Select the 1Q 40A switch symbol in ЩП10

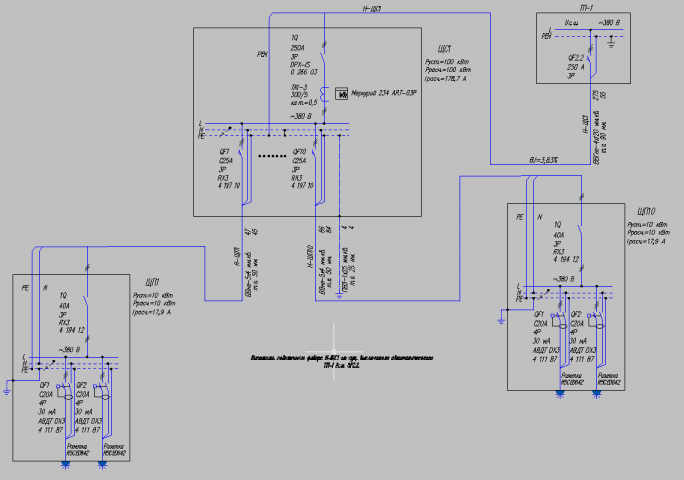pos(581,231)
